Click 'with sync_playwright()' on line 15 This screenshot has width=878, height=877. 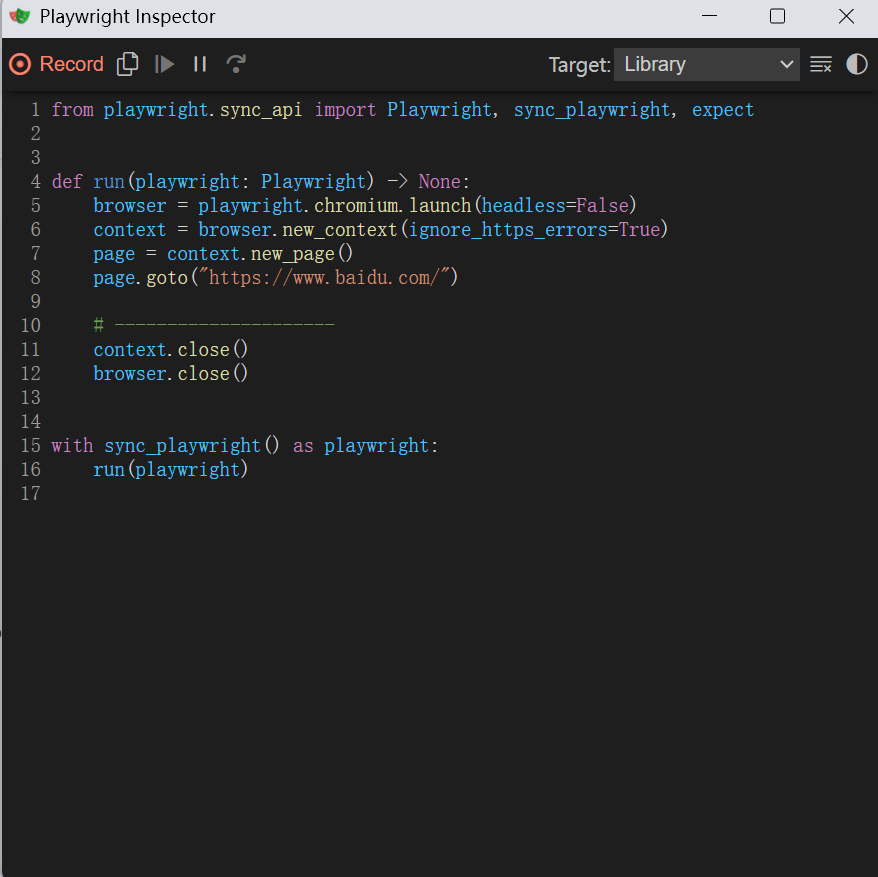[x=165, y=446]
